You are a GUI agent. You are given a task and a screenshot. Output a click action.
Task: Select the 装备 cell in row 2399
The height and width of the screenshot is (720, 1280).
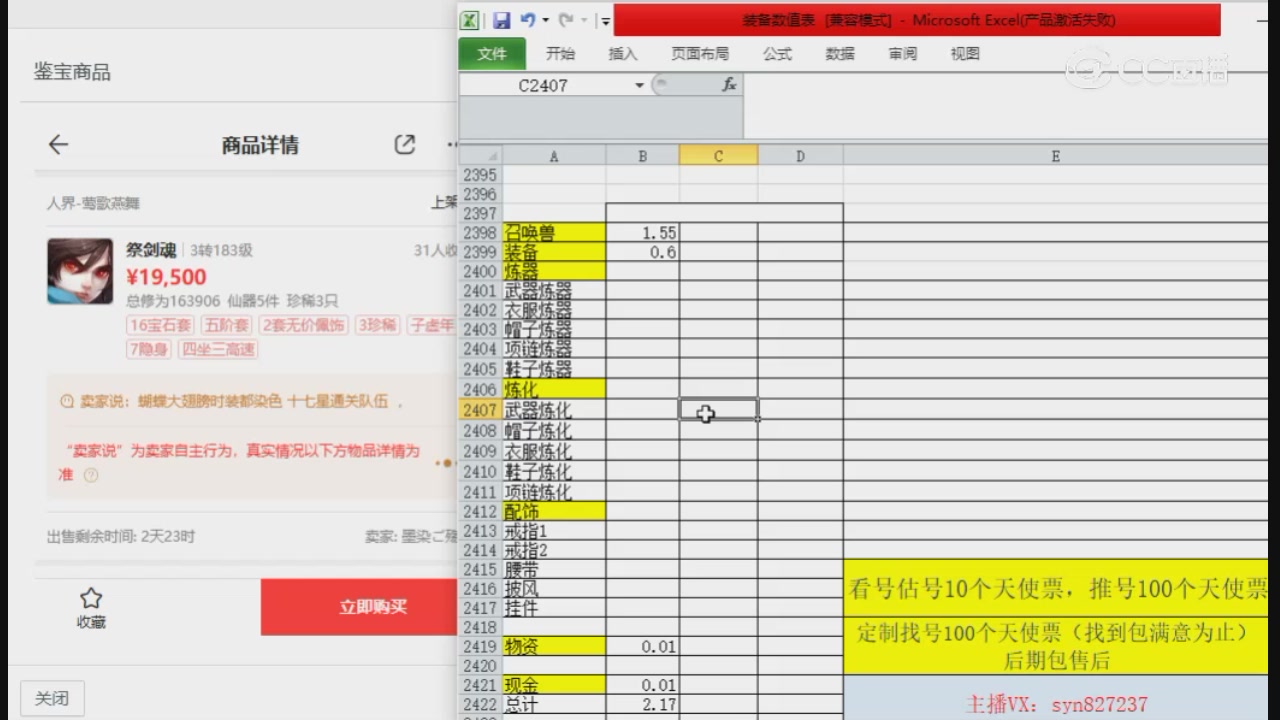tap(554, 252)
